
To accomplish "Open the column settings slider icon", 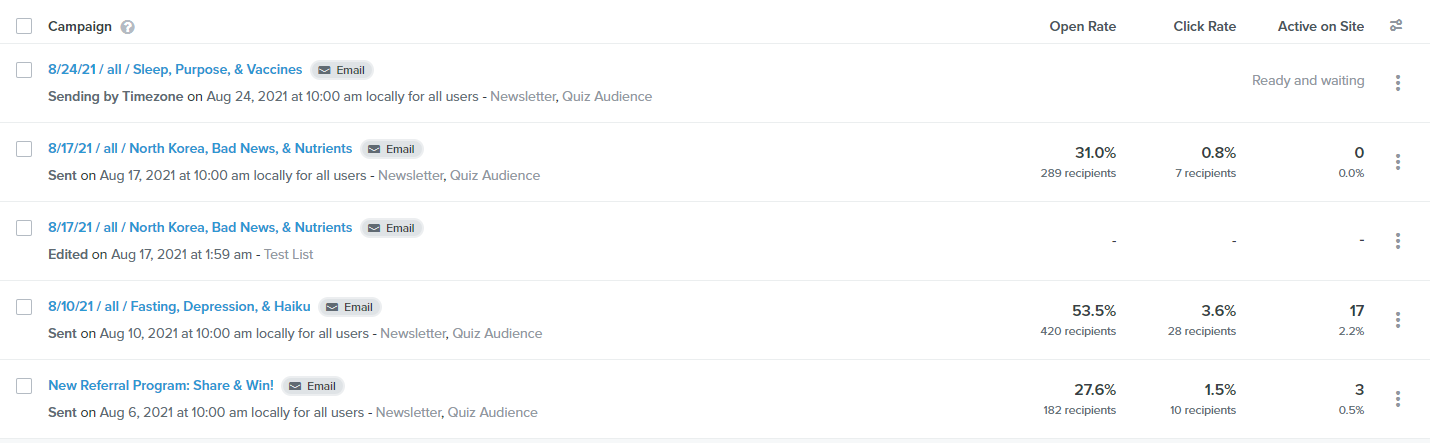I will (x=1396, y=26).
